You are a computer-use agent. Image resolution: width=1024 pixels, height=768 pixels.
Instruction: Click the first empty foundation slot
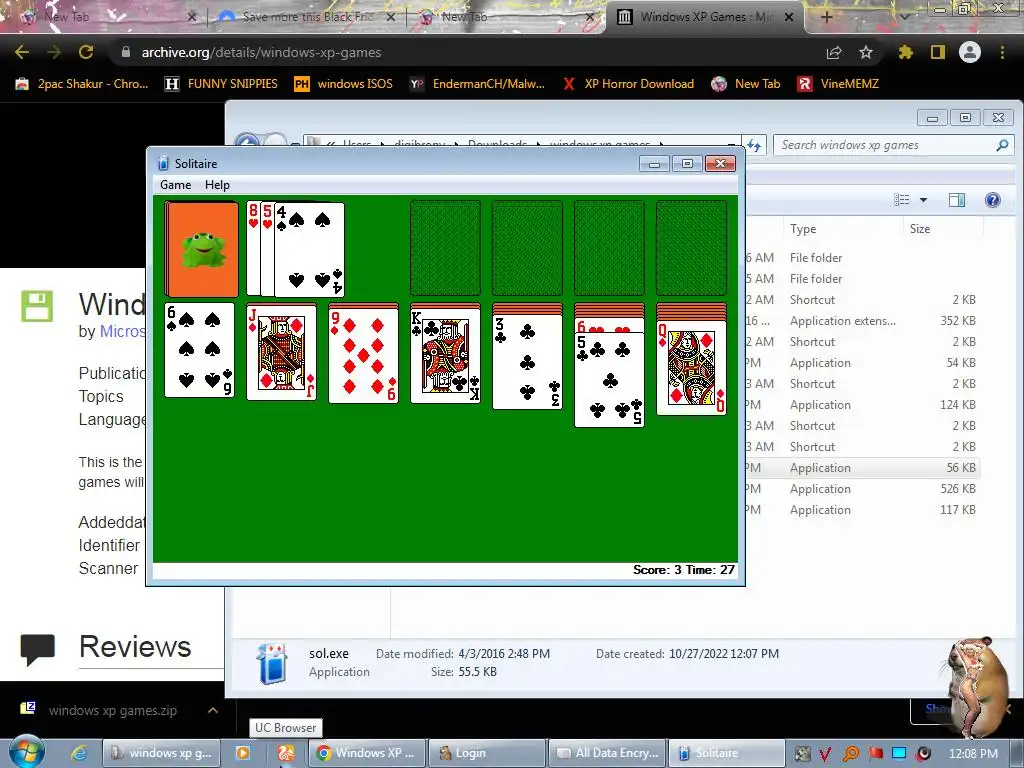coord(445,249)
